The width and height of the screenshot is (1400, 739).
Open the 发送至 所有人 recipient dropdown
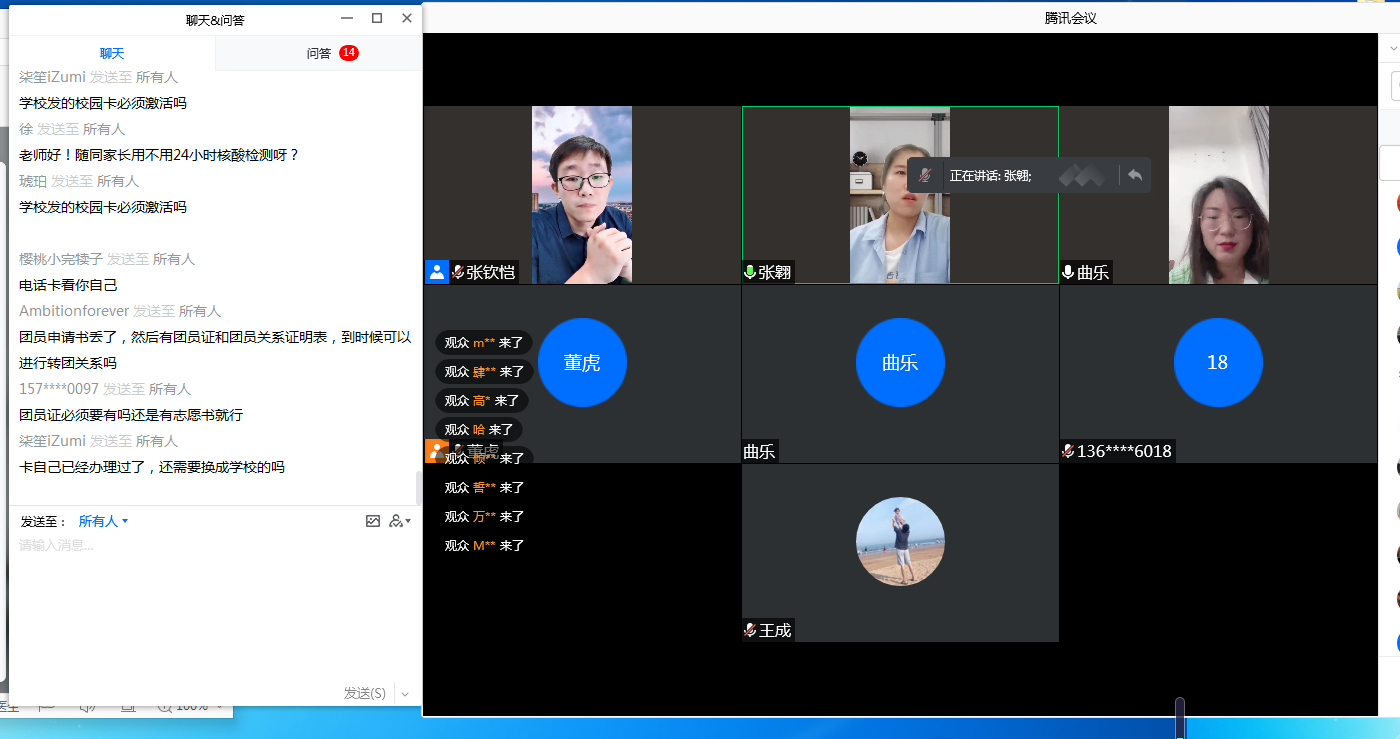click(103, 521)
